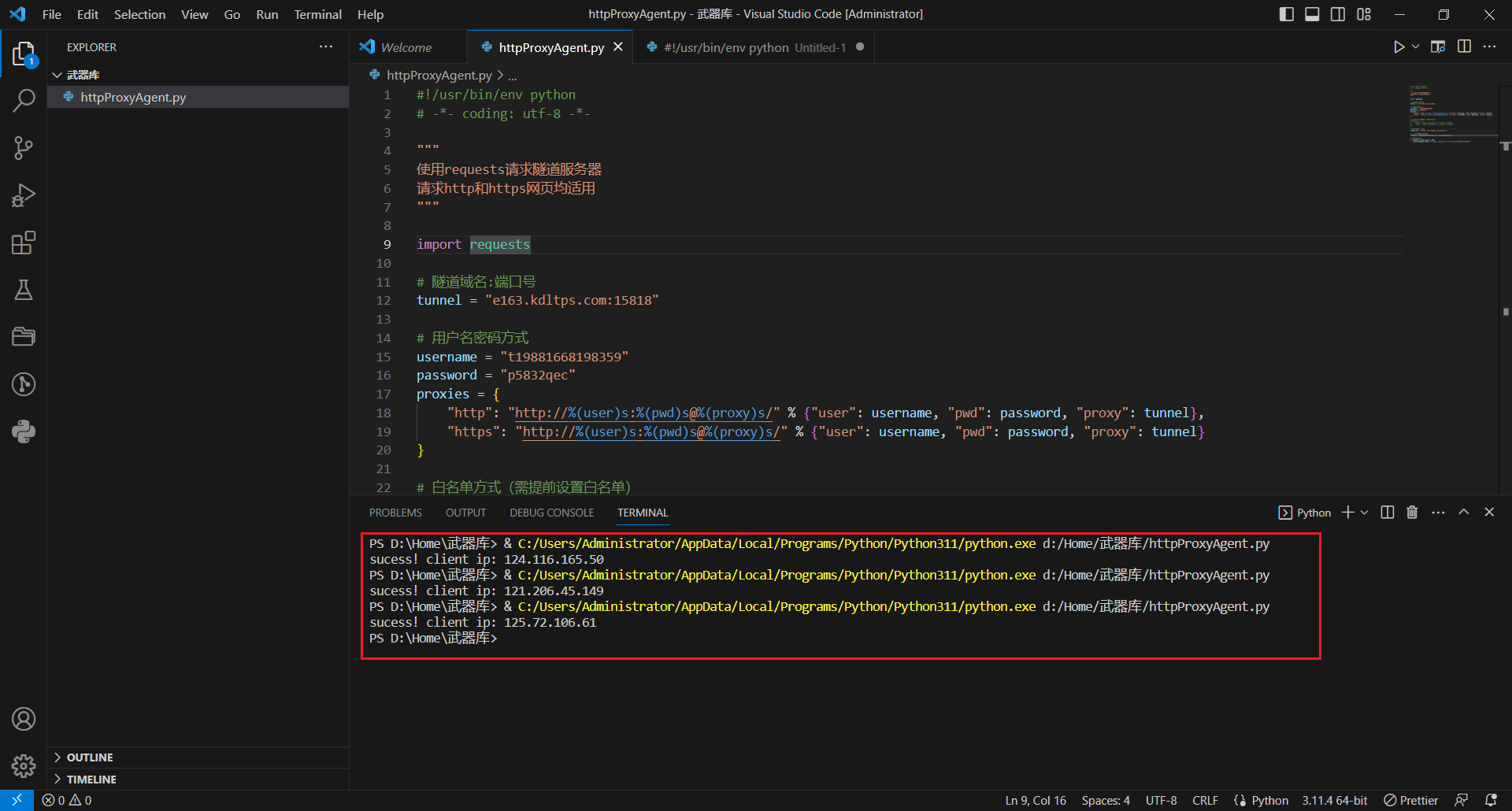Open the Search view in activity bar
The height and width of the screenshot is (811, 1512).
point(24,101)
